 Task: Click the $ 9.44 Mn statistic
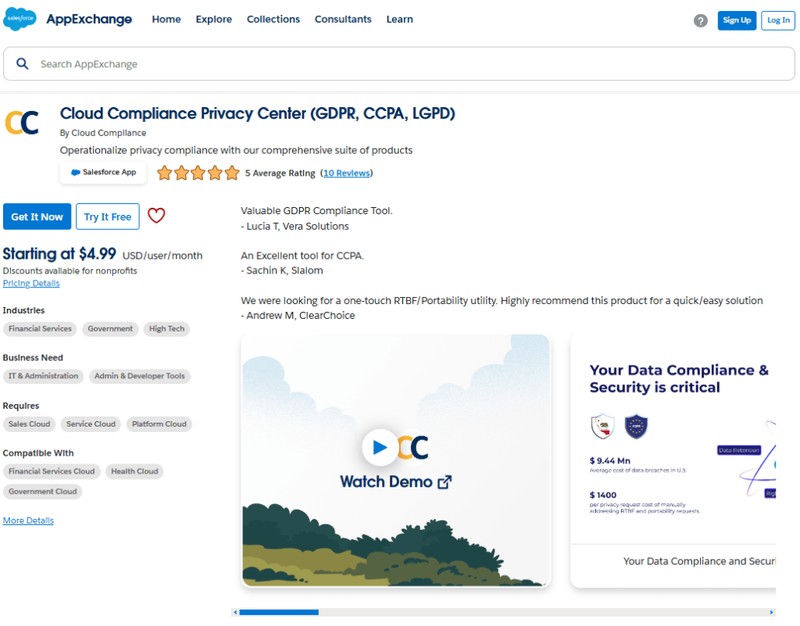pyautogui.click(x=610, y=461)
